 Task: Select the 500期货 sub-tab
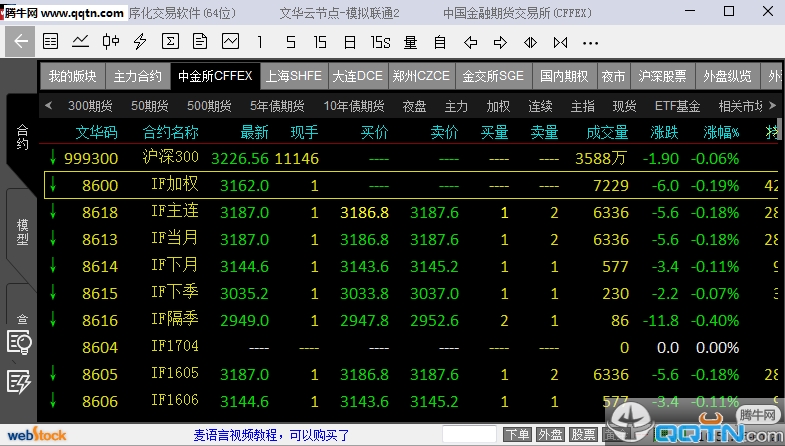[209, 106]
